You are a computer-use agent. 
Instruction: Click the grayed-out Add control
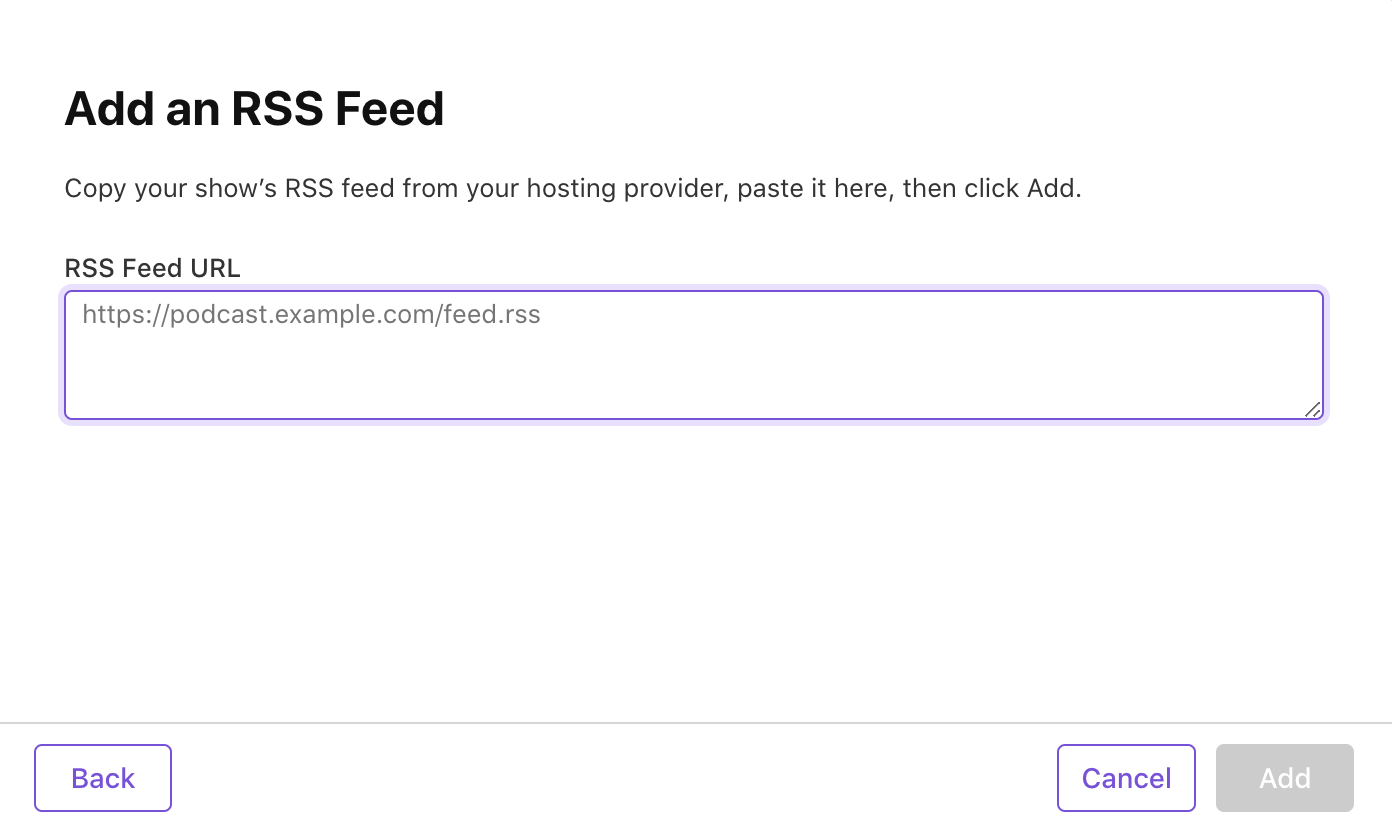[1284, 777]
